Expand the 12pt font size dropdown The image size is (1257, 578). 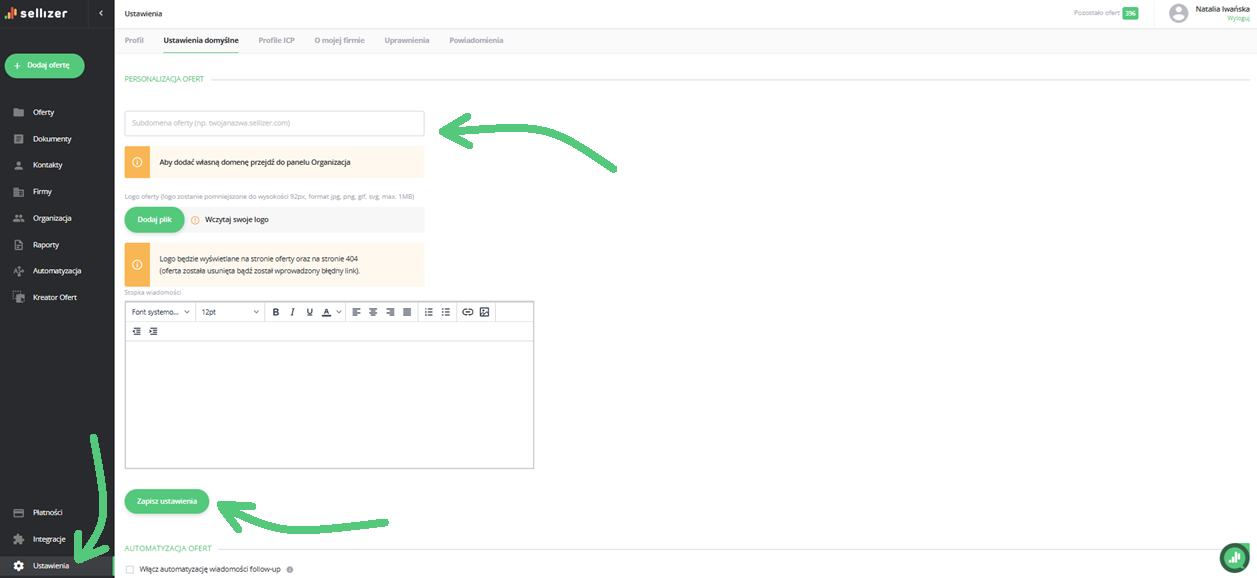pyautogui.click(x=230, y=312)
